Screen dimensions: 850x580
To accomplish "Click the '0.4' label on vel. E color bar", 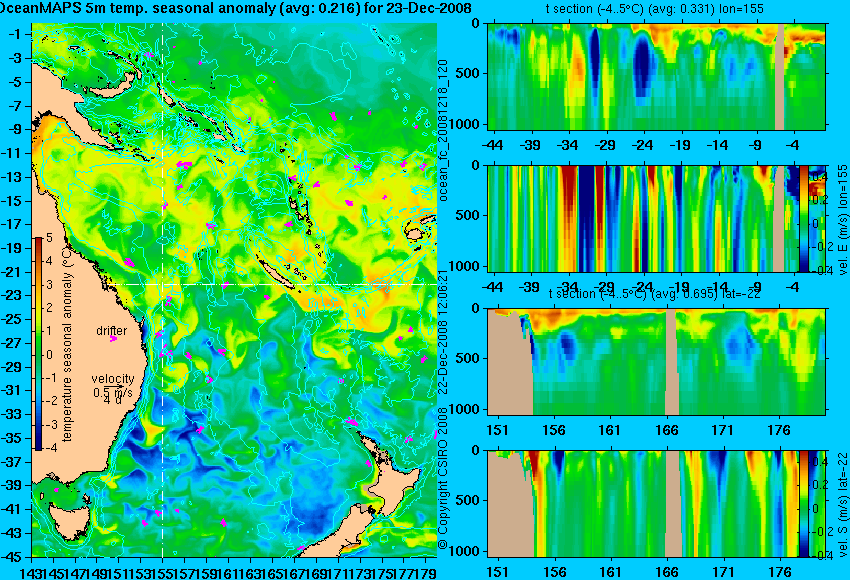I will (818, 177).
